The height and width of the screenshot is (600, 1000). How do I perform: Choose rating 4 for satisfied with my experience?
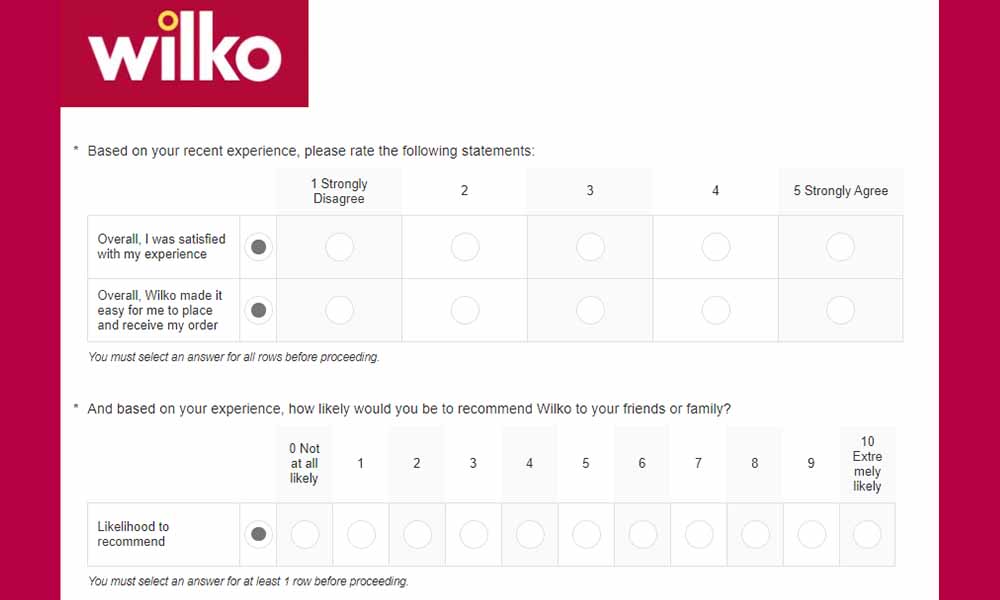pyautogui.click(x=716, y=247)
